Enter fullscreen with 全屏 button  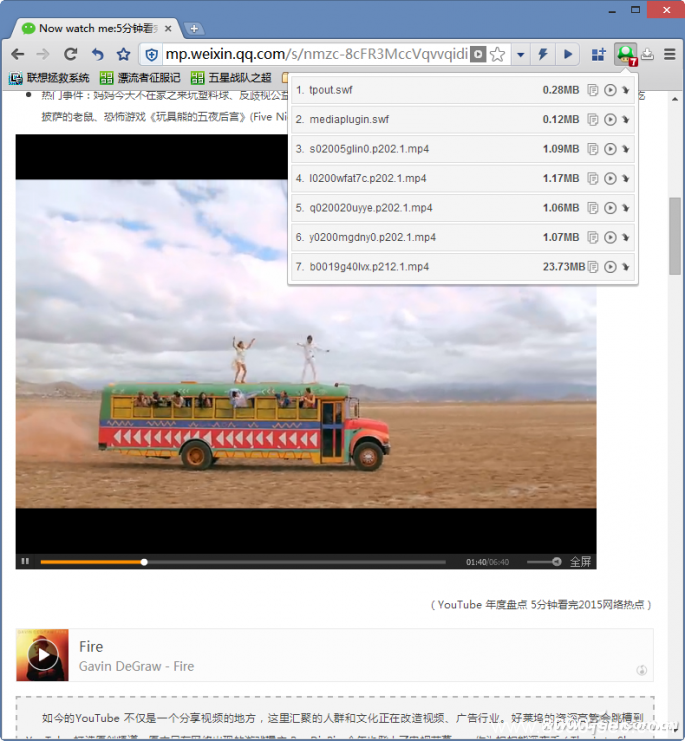[580, 562]
